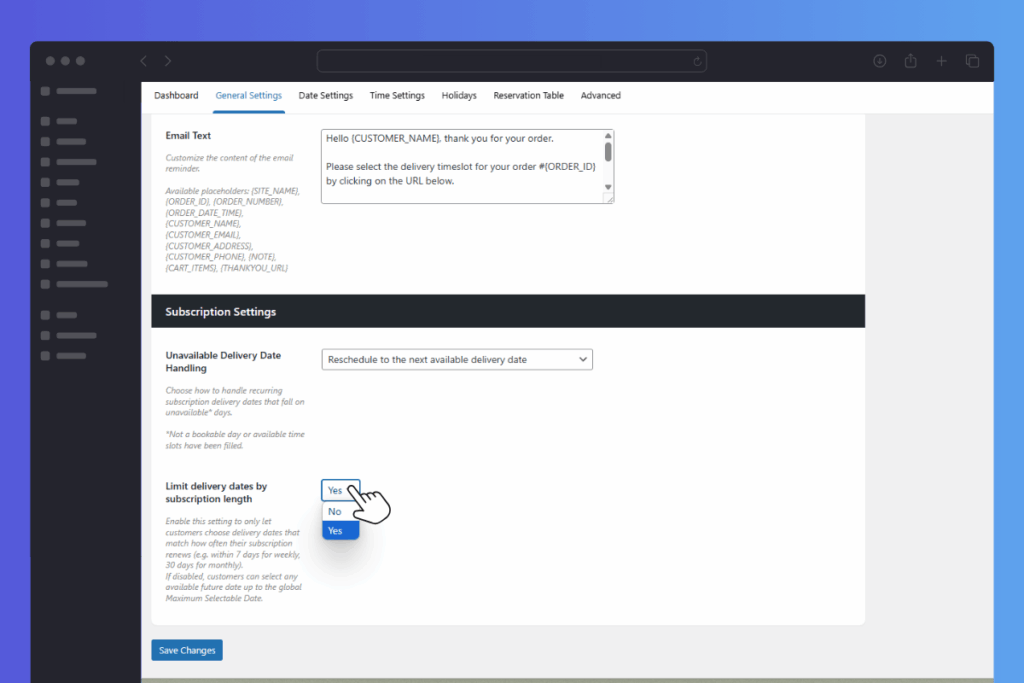
Task: Expand the Limit delivery dates selector
Action: [x=340, y=490]
